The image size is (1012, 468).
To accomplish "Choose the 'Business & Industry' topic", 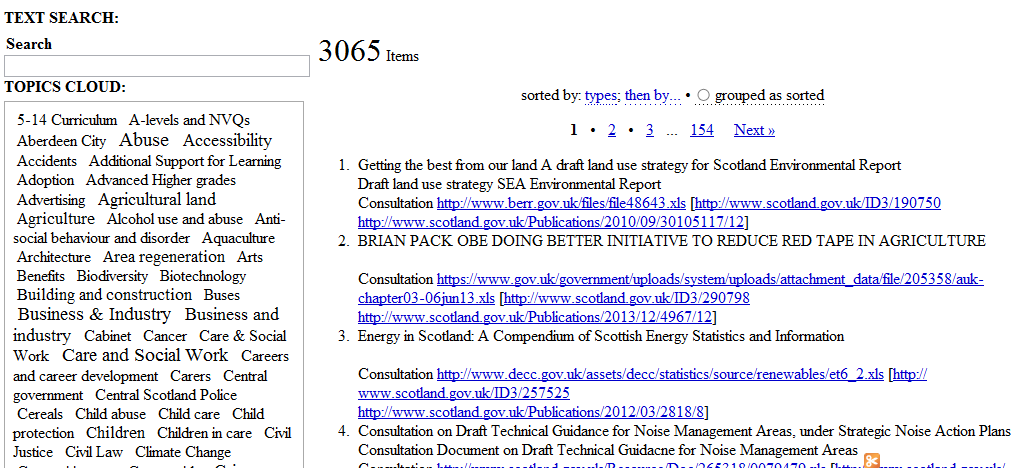I will click(95, 314).
